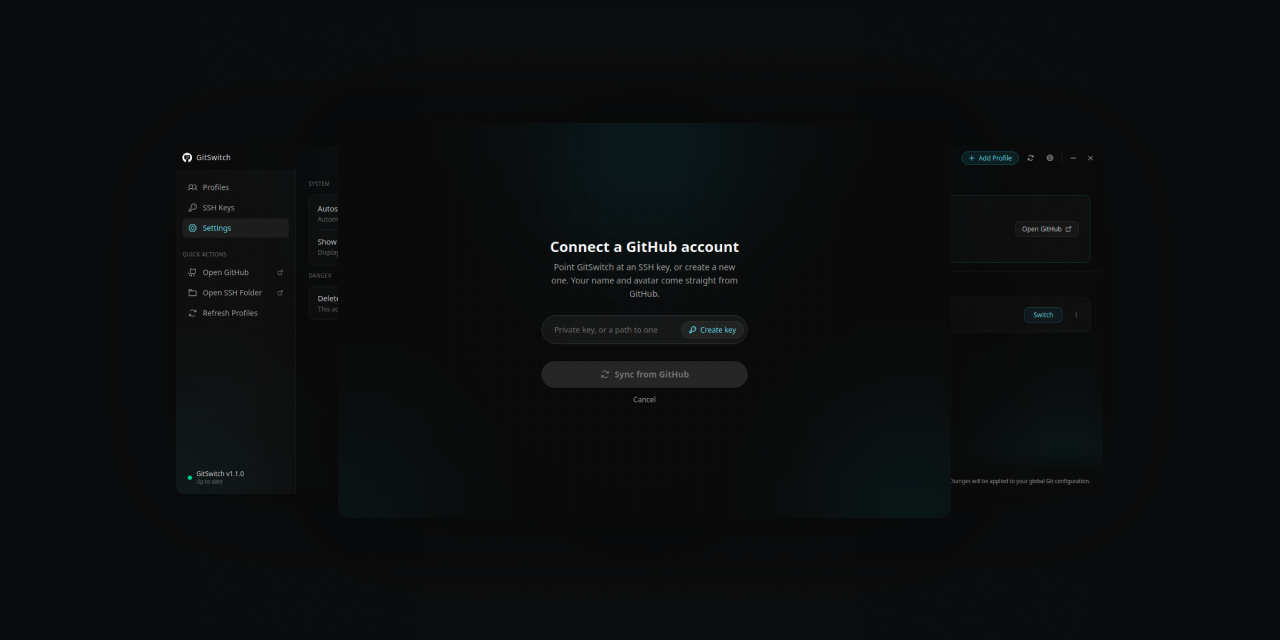This screenshot has height=640, width=1280.
Task: Click the Open SSH Folder folder icon
Action: (193, 293)
